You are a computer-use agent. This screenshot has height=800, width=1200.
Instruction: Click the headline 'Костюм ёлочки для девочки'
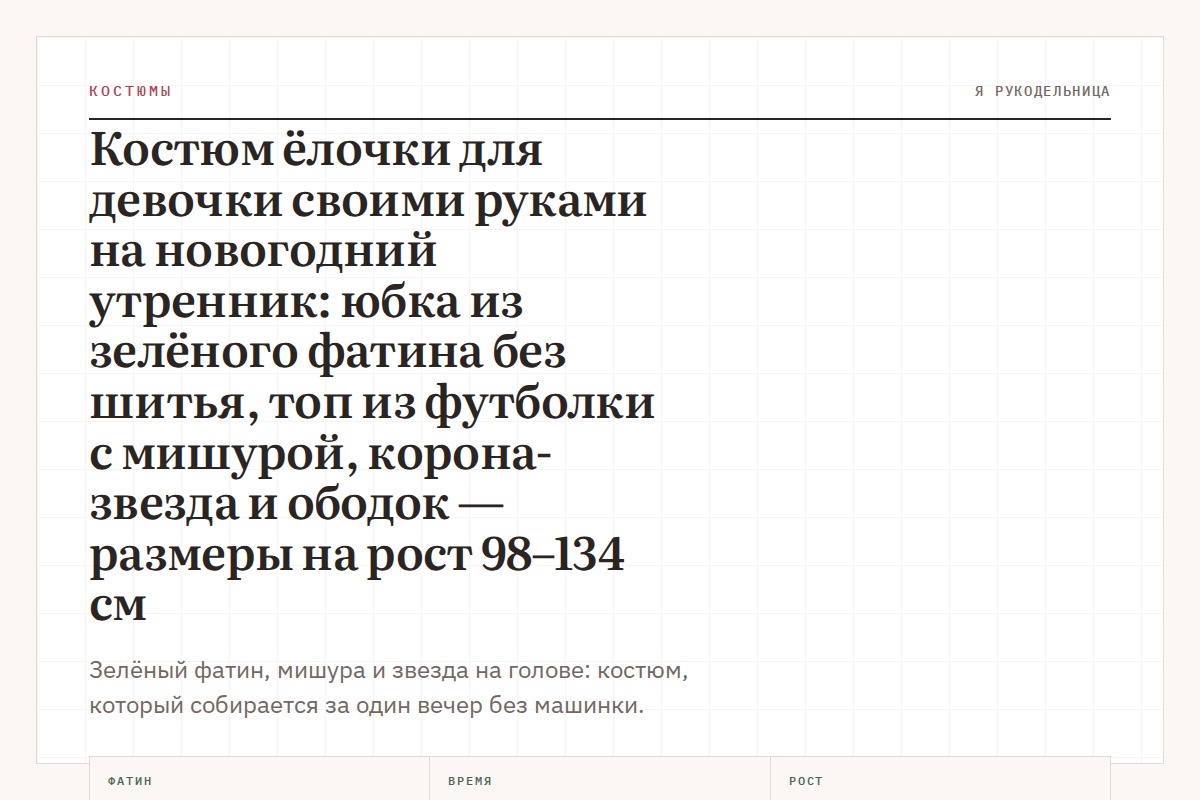coord(373,376)
